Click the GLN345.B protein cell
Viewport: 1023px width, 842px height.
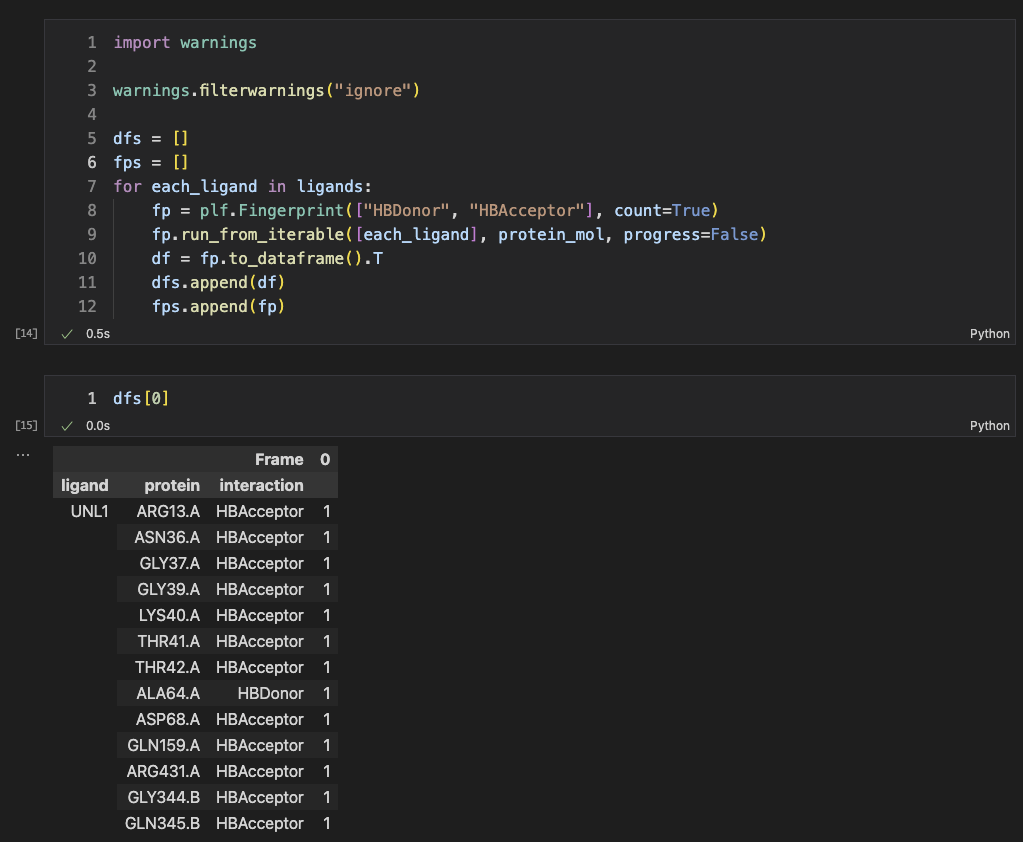pyautogui.click(x=162, y=824)
